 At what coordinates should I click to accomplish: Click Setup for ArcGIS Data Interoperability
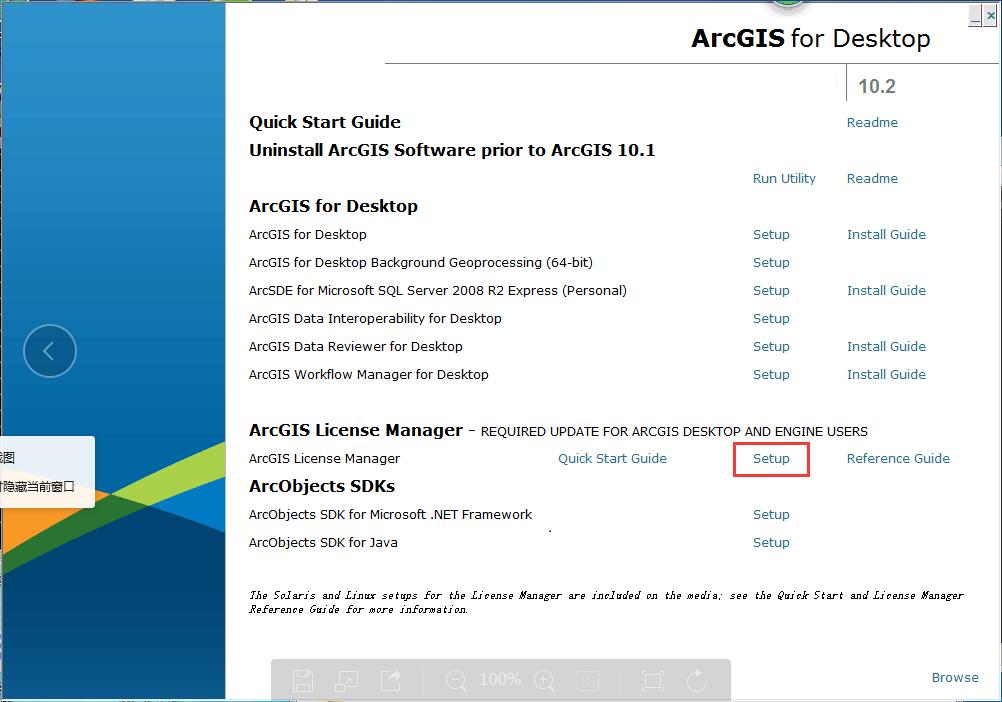[771, 319]
